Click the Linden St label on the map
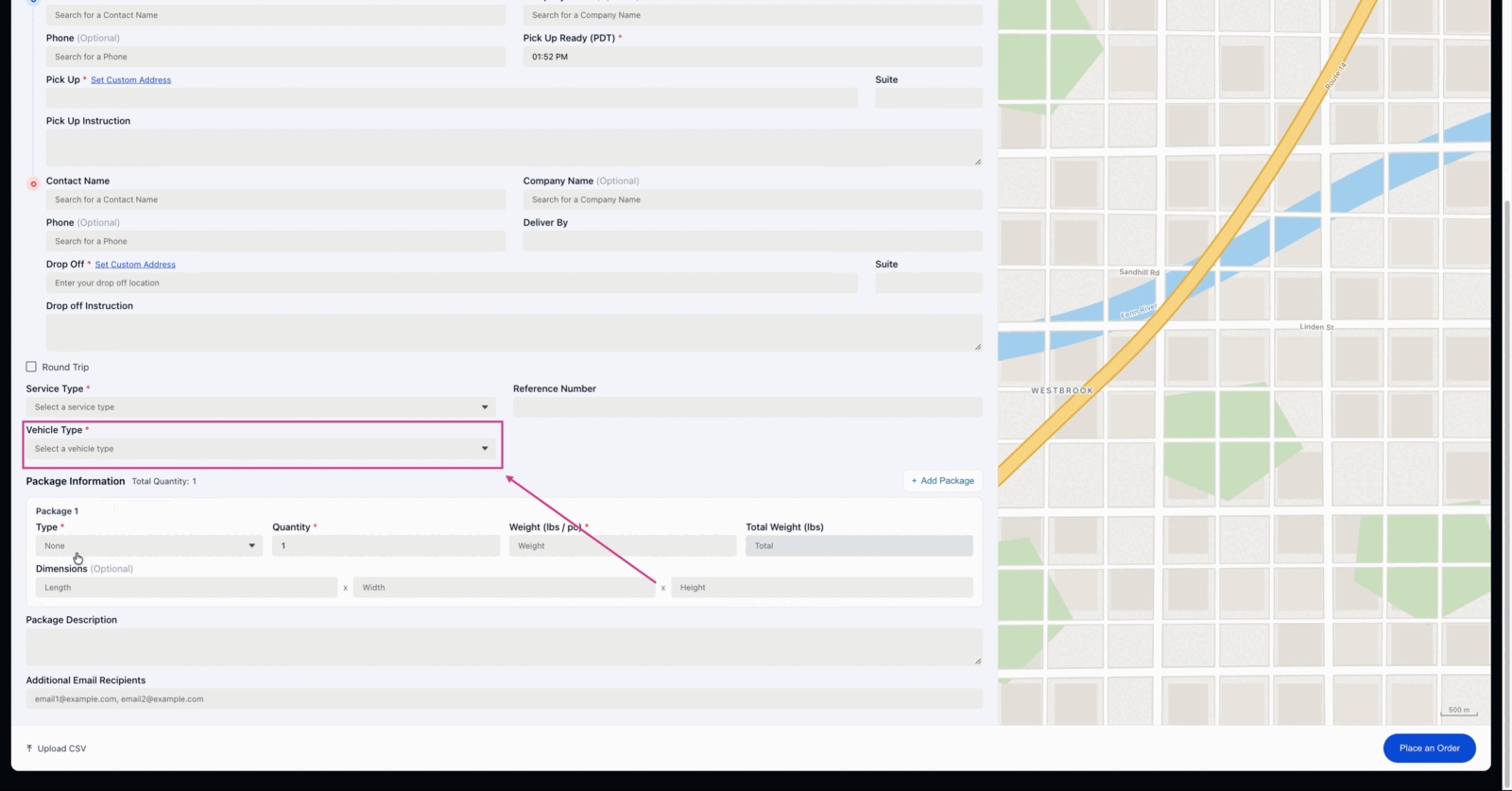Screen dimensions: 1512x791 click(1316, 327)
